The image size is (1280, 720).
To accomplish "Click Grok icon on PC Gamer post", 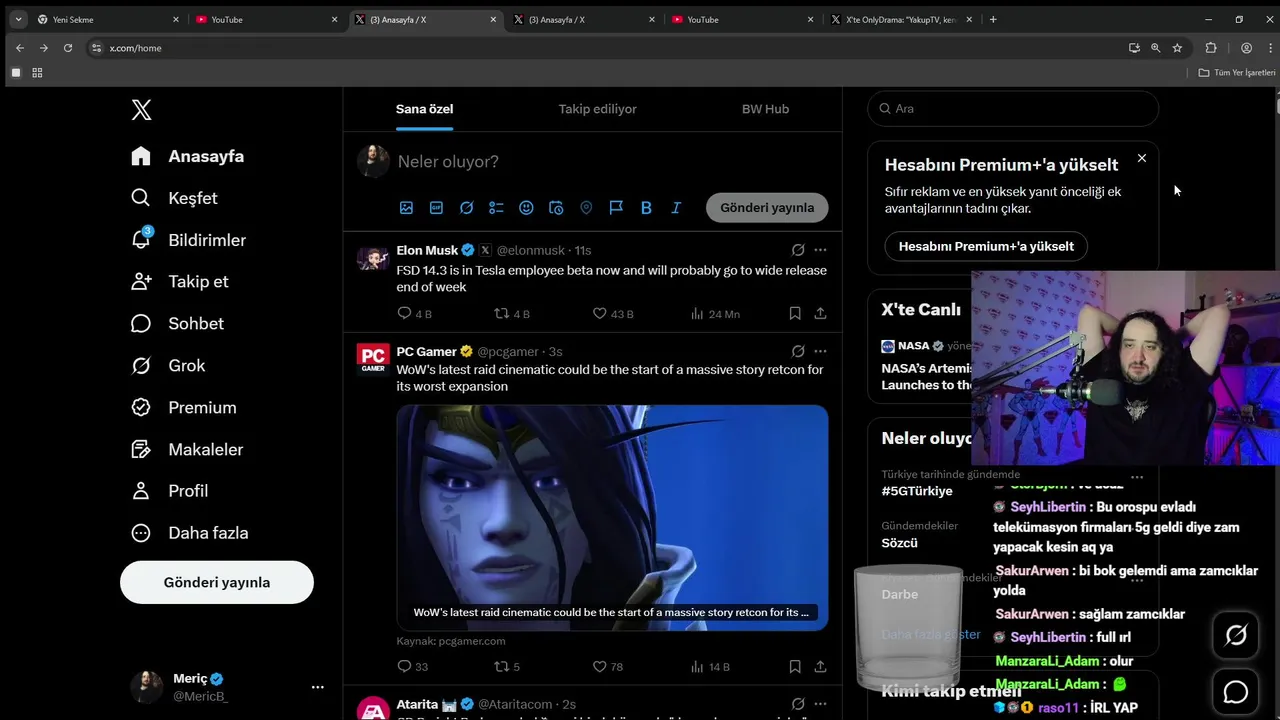I will (798, 352).
